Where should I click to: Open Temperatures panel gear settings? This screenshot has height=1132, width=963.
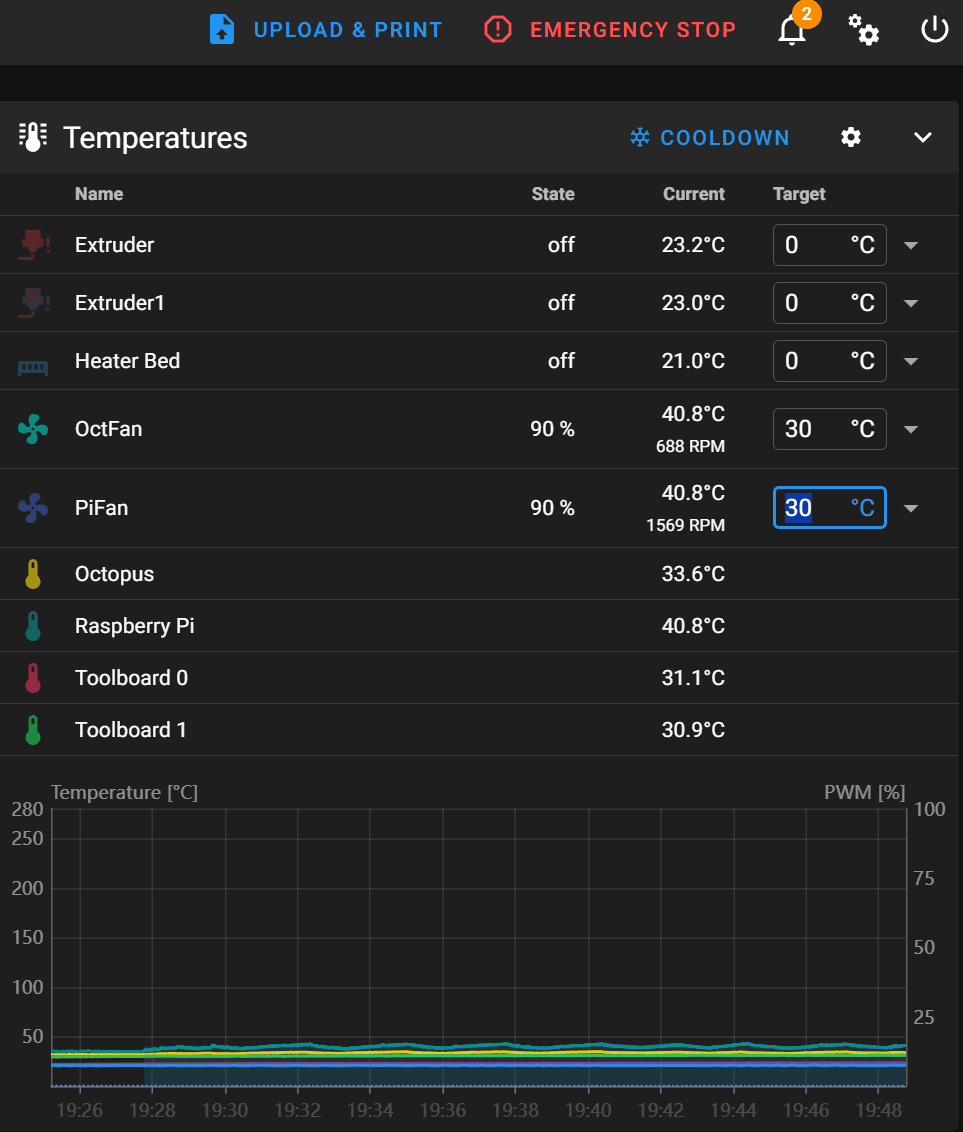[851, 137]
